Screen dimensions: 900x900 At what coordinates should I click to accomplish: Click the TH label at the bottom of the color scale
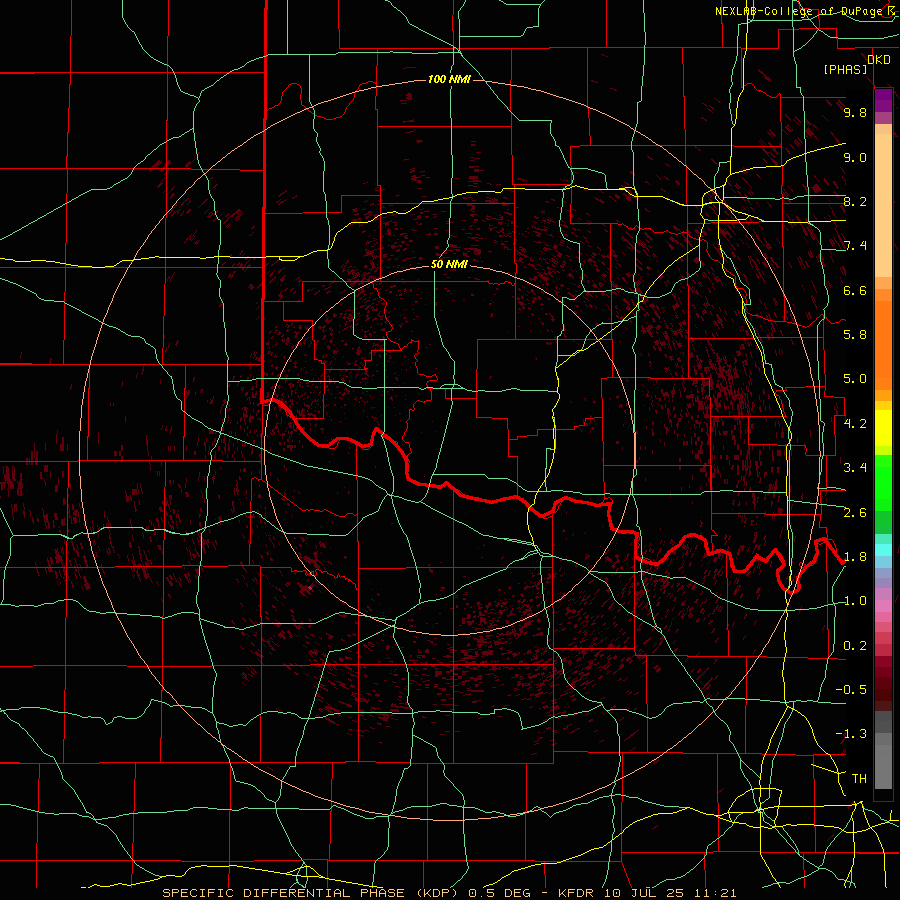click(x=859, y=779)
